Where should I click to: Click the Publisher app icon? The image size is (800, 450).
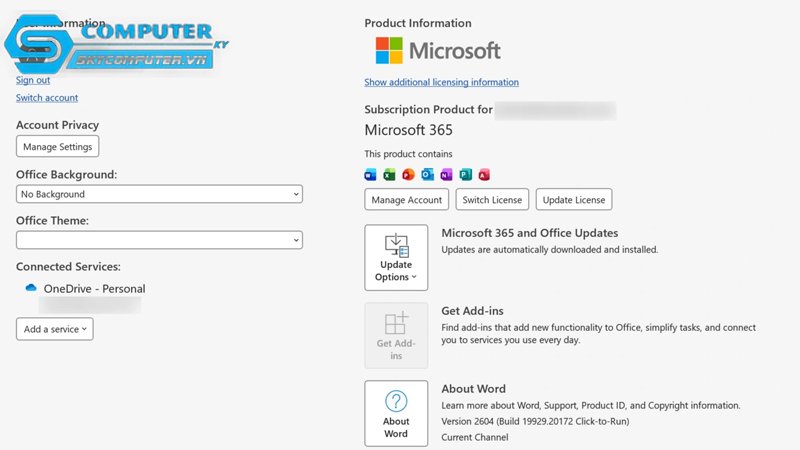[465, 174]
